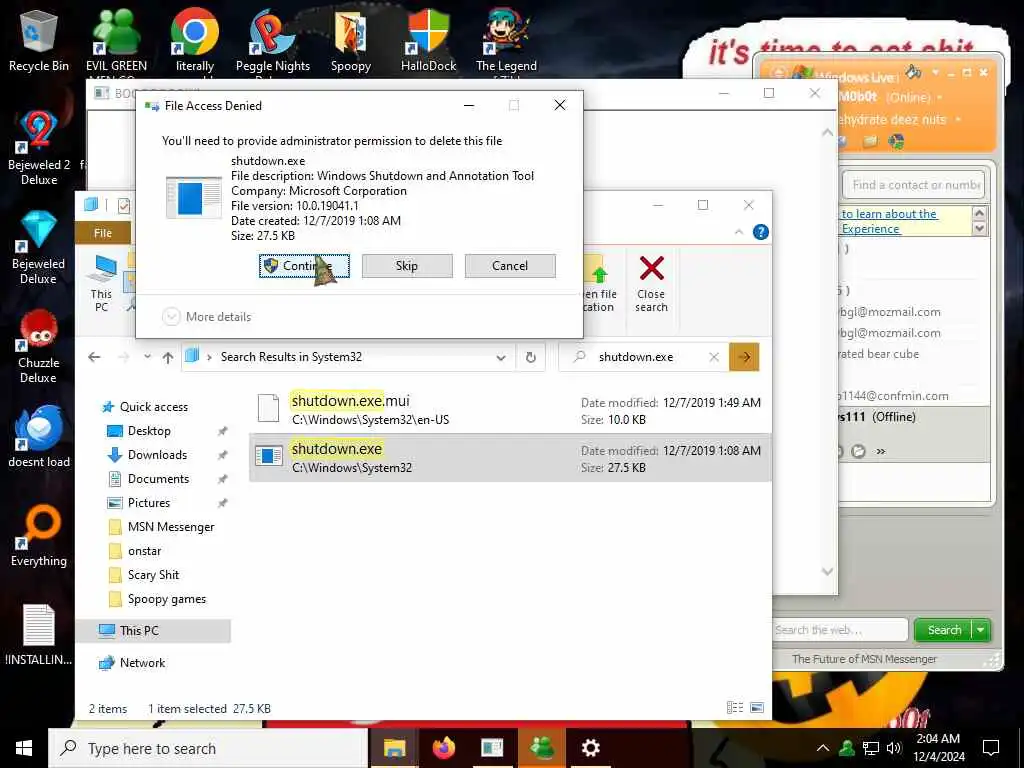The width and height of the screenshot is (1024, 768).
Task: Click the Find a contact field in Messenger
Action: click(x=914, y=185)
